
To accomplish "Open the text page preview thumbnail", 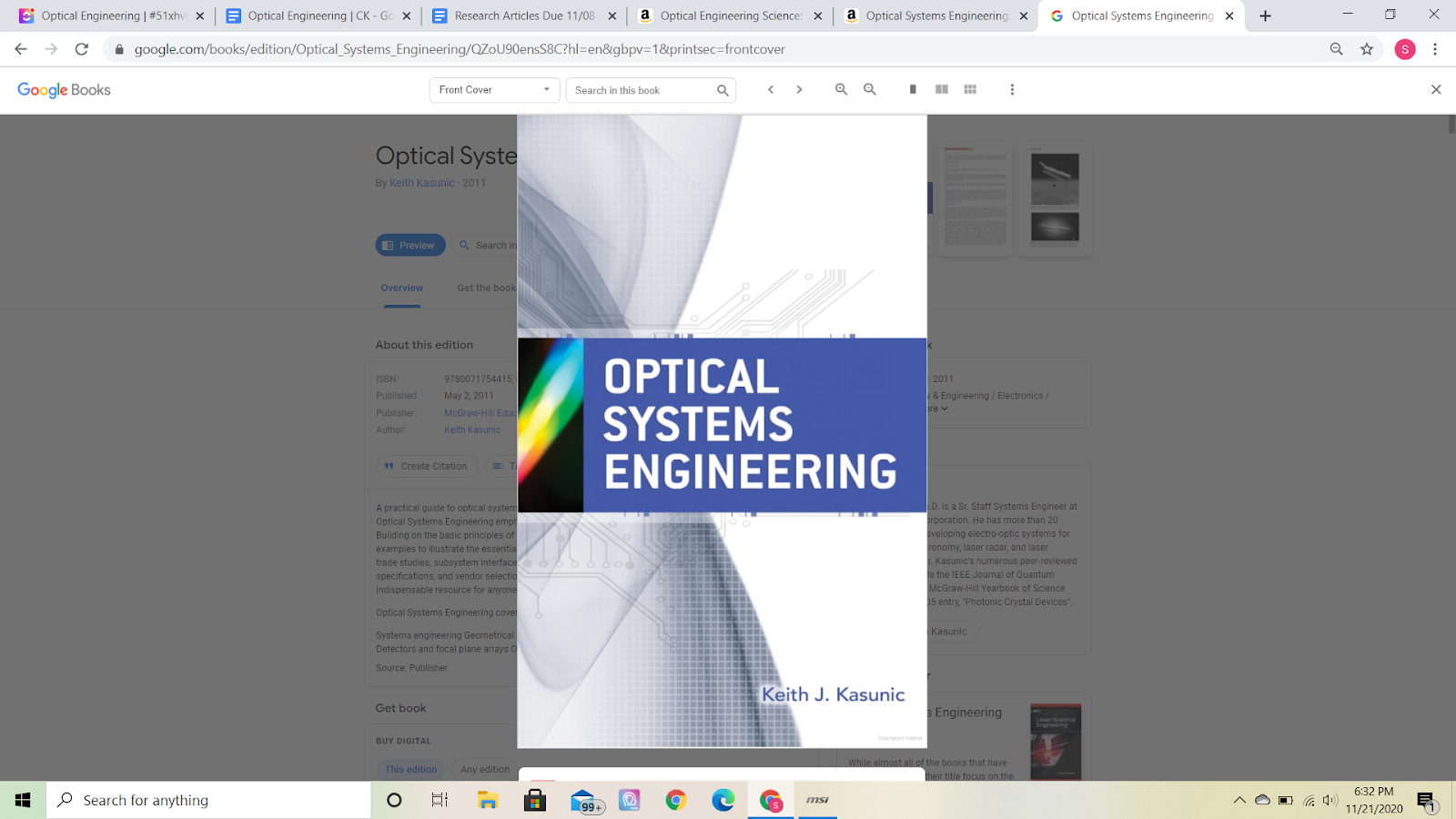I will point(976,199).
